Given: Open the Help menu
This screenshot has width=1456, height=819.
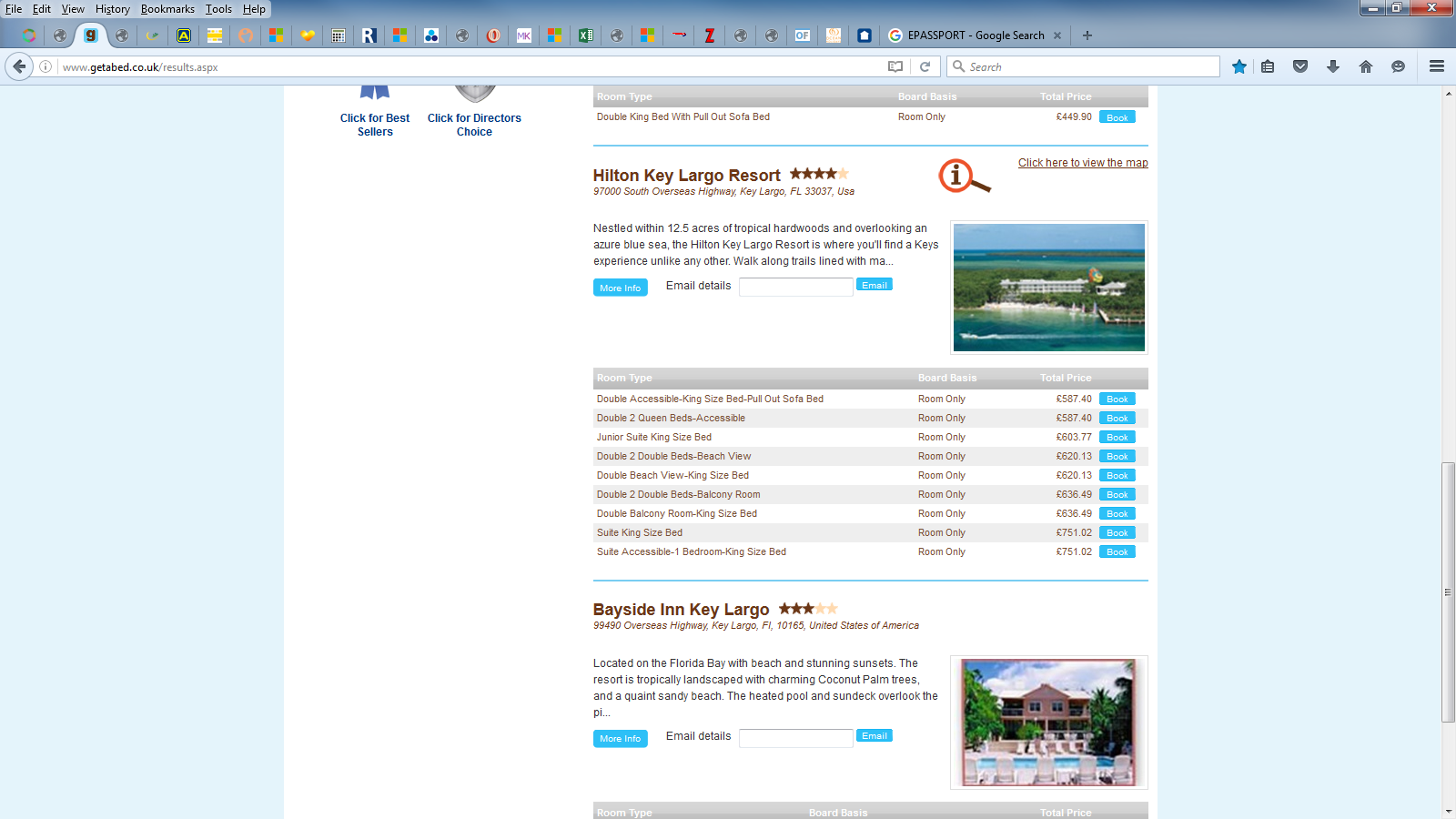Looking at the screenshot, I should 254,9.
